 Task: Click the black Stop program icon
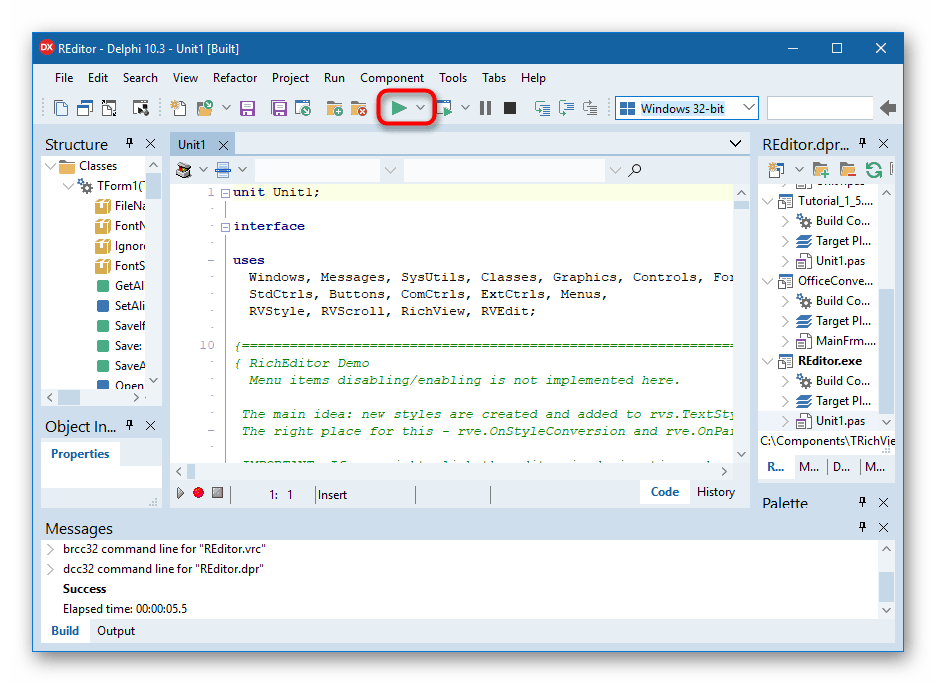click(510, 108)
